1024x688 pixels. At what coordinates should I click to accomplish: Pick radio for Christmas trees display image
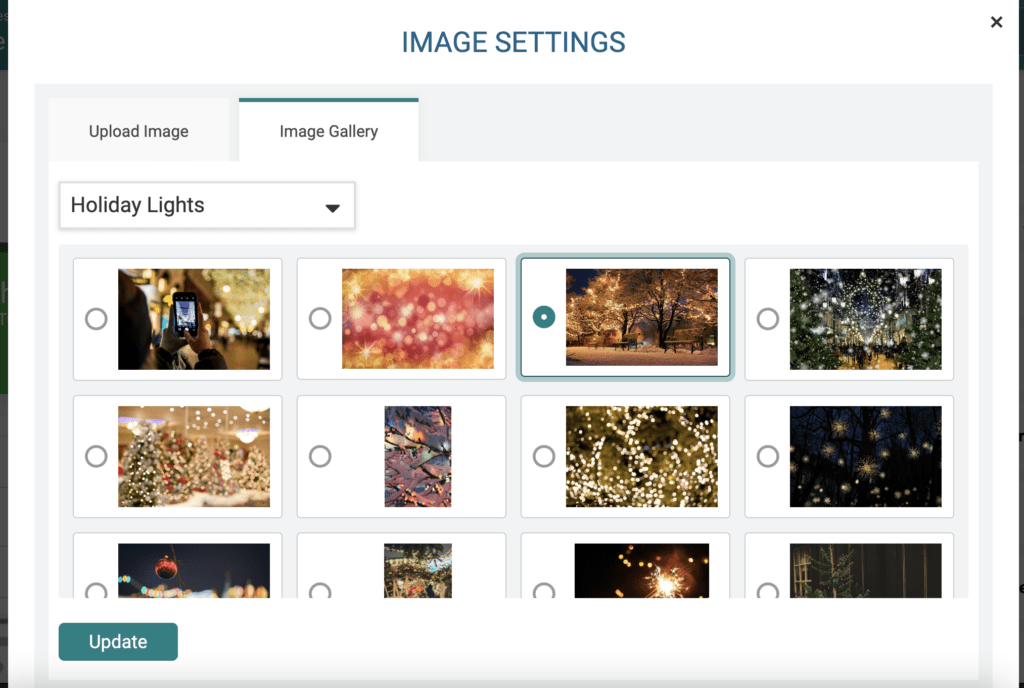coord(96,456)
